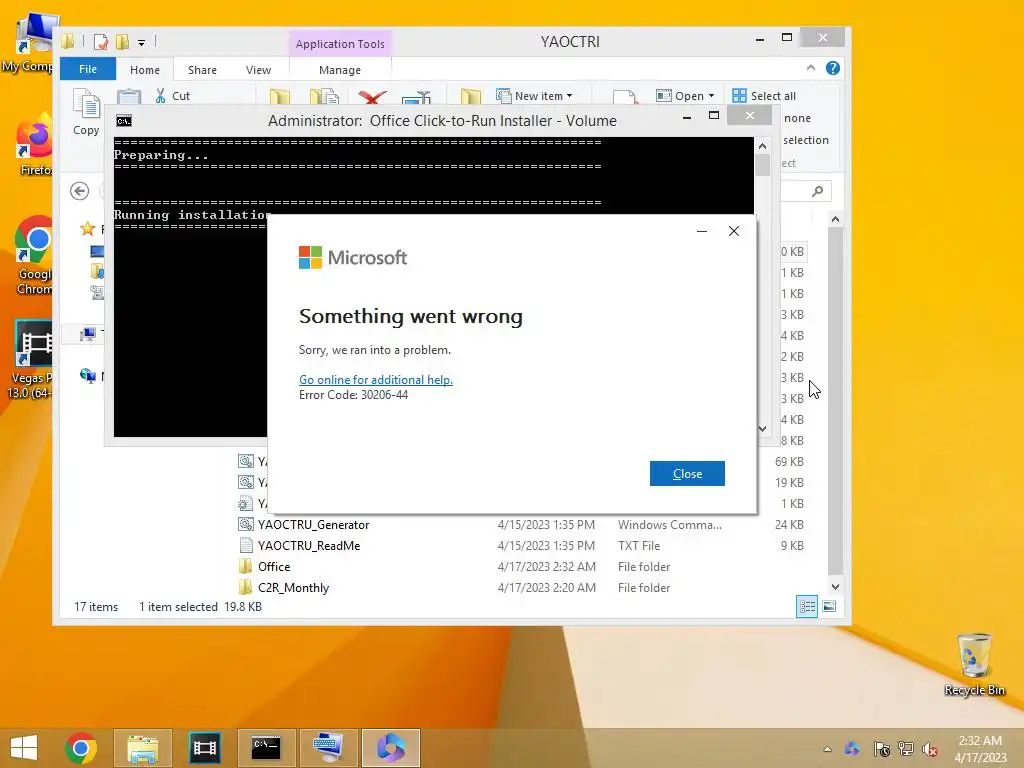1024x768 pixels.
Task: Click the YAOCTRU_Generator file icon
Action: (246, 524)
